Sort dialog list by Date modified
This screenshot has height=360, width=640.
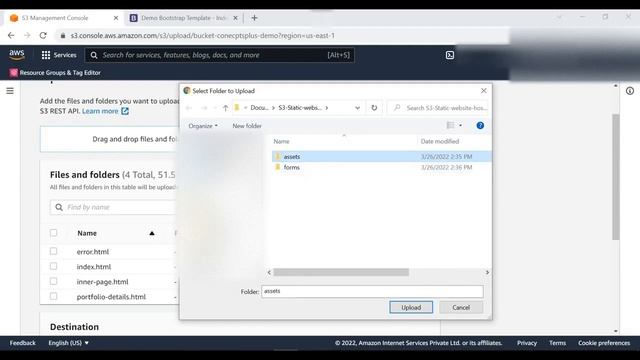[x=440, y=141]
